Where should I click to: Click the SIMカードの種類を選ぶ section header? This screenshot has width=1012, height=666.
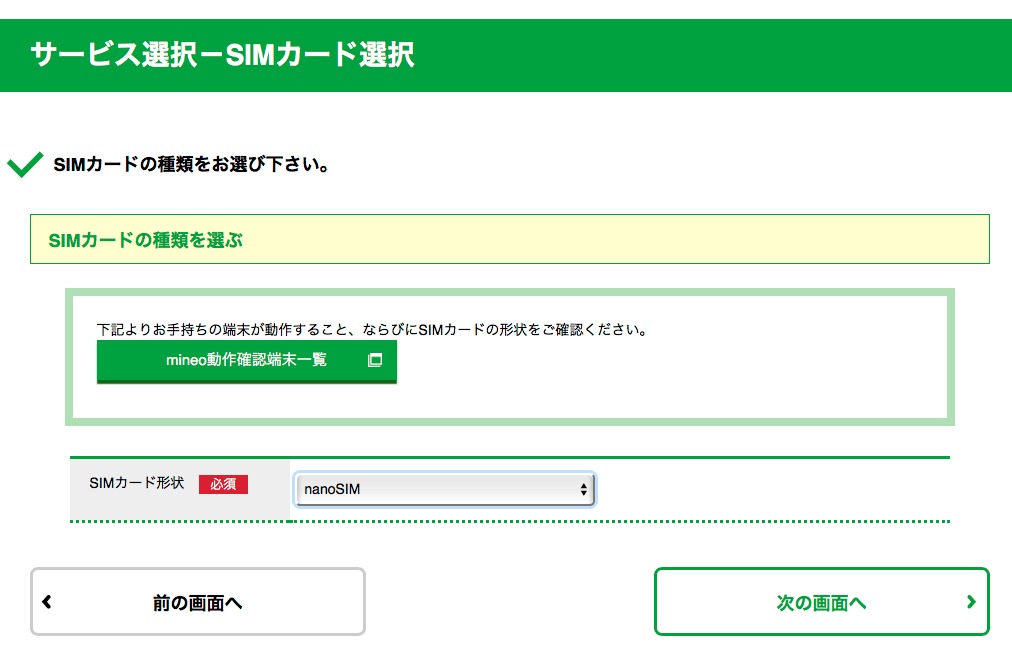click(x=510, y=239)
